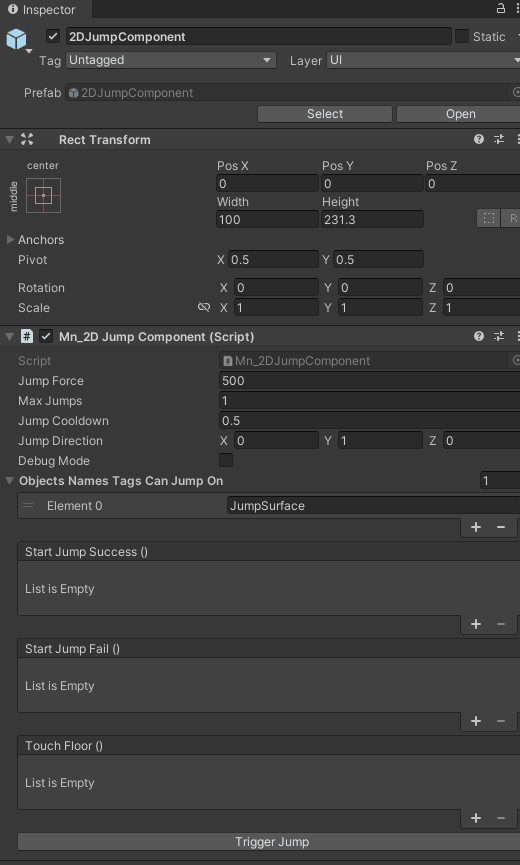Click the Rect Transform component icon
Image resolution: width=520 pixels, height=865 pixels.
pyautogui.click(x=26, y=140)
